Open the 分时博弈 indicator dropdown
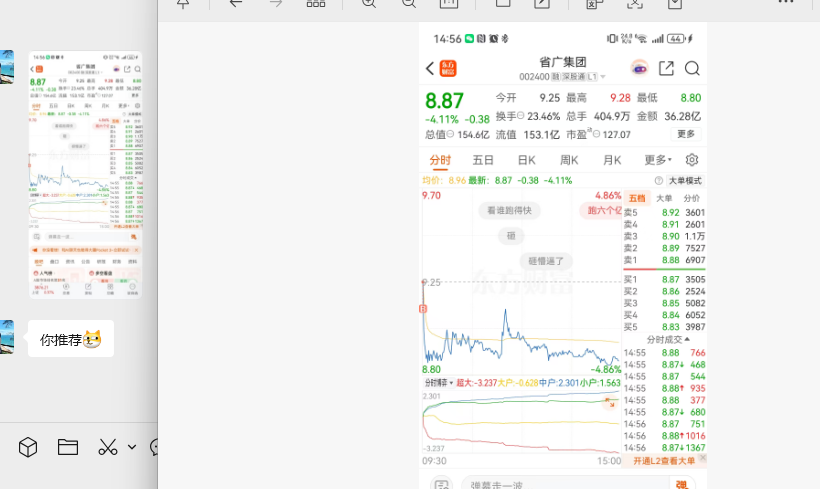Viewport: 820px width, 489px height. click(439, 383)
